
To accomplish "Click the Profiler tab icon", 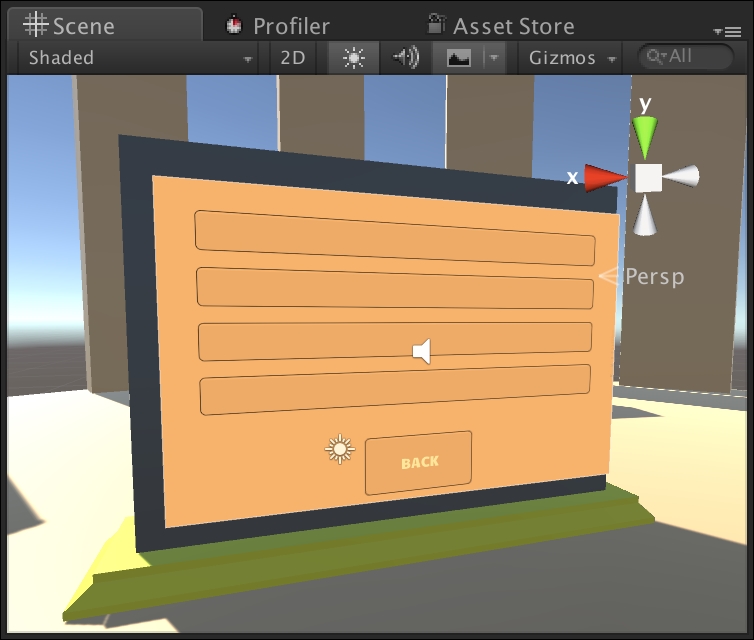I will click(234, 25).
